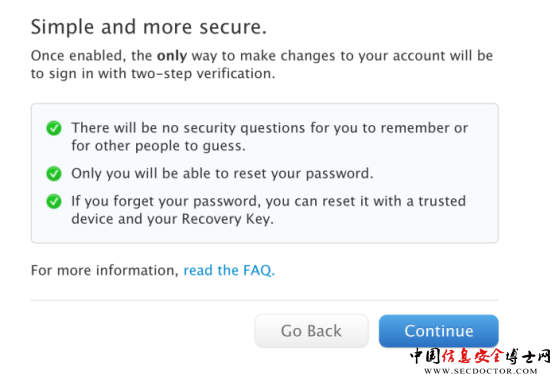Click the bold word 'only'
560x379 pixels.
point(172,56)
